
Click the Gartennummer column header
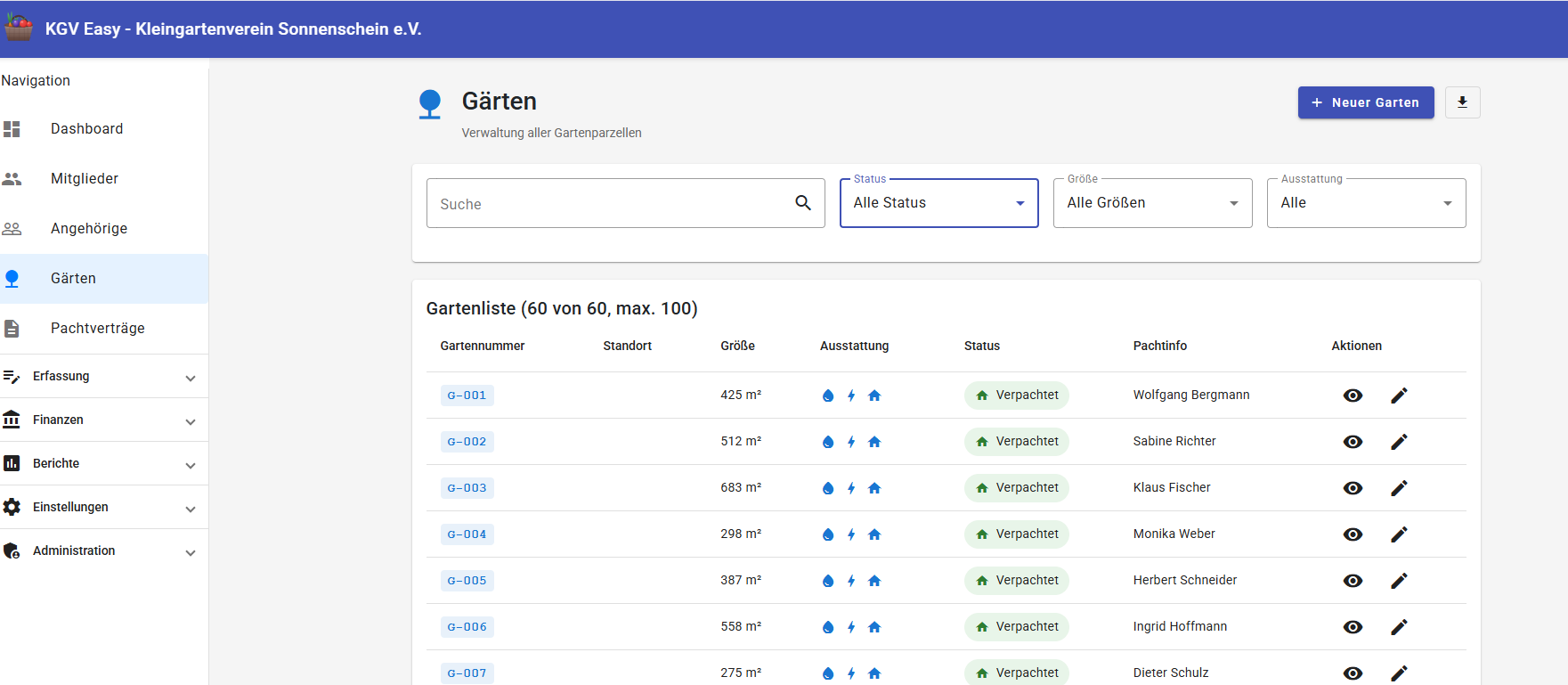coord(483,346)
